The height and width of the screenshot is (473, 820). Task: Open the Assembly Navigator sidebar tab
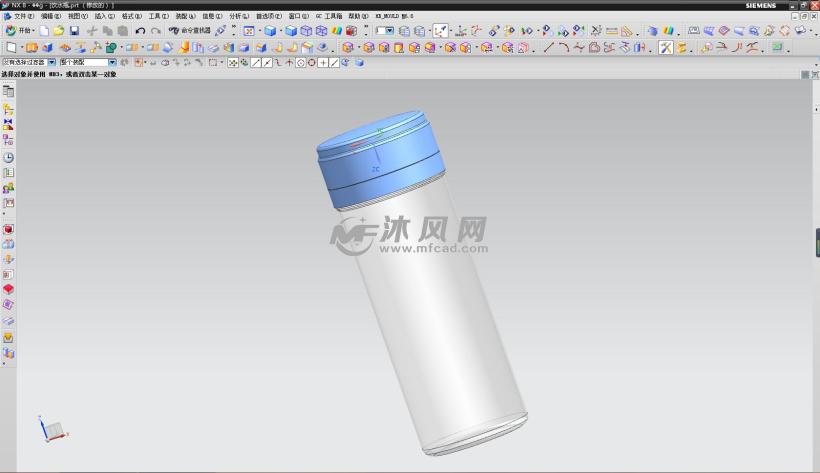8,109
